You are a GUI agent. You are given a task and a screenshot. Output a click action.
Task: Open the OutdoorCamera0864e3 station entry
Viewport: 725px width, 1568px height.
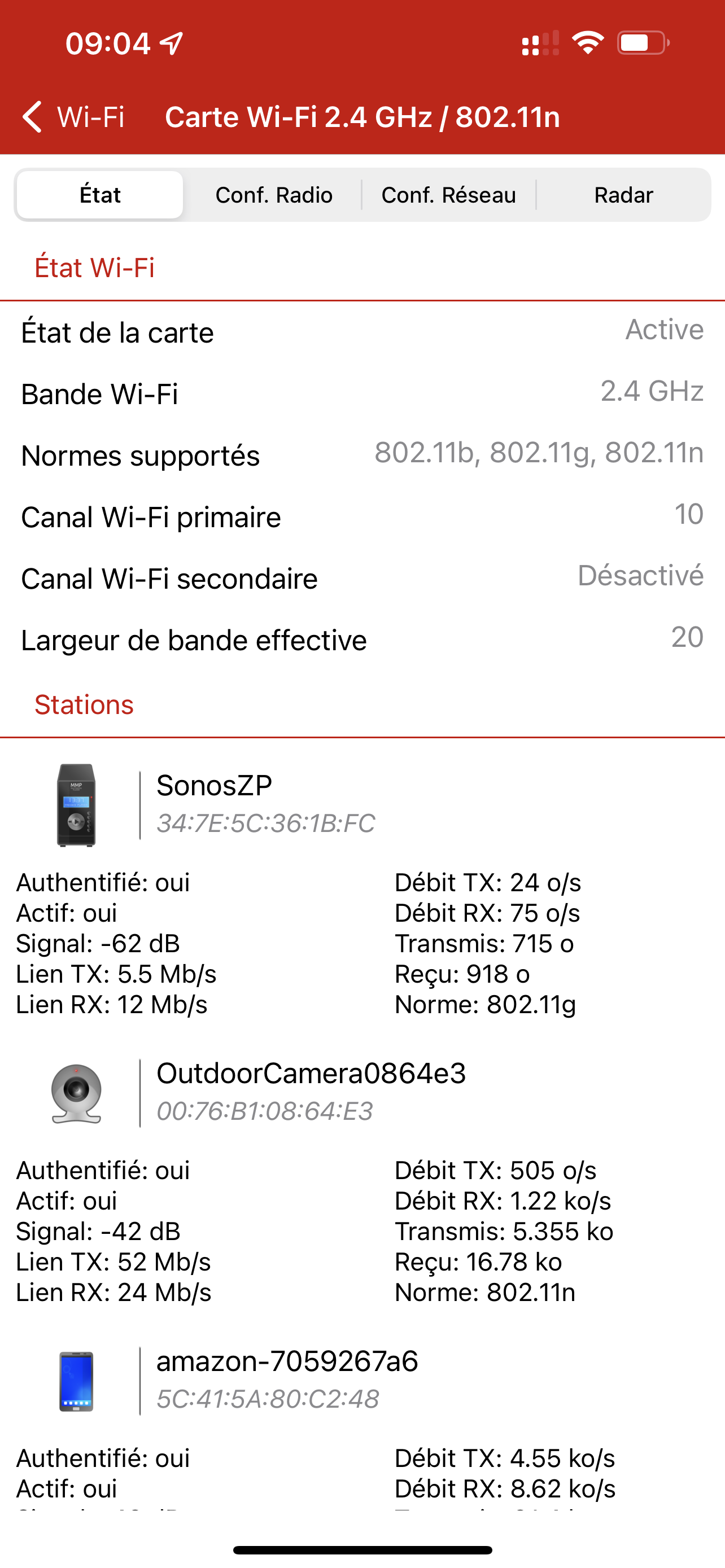(x=311, y=1073)
